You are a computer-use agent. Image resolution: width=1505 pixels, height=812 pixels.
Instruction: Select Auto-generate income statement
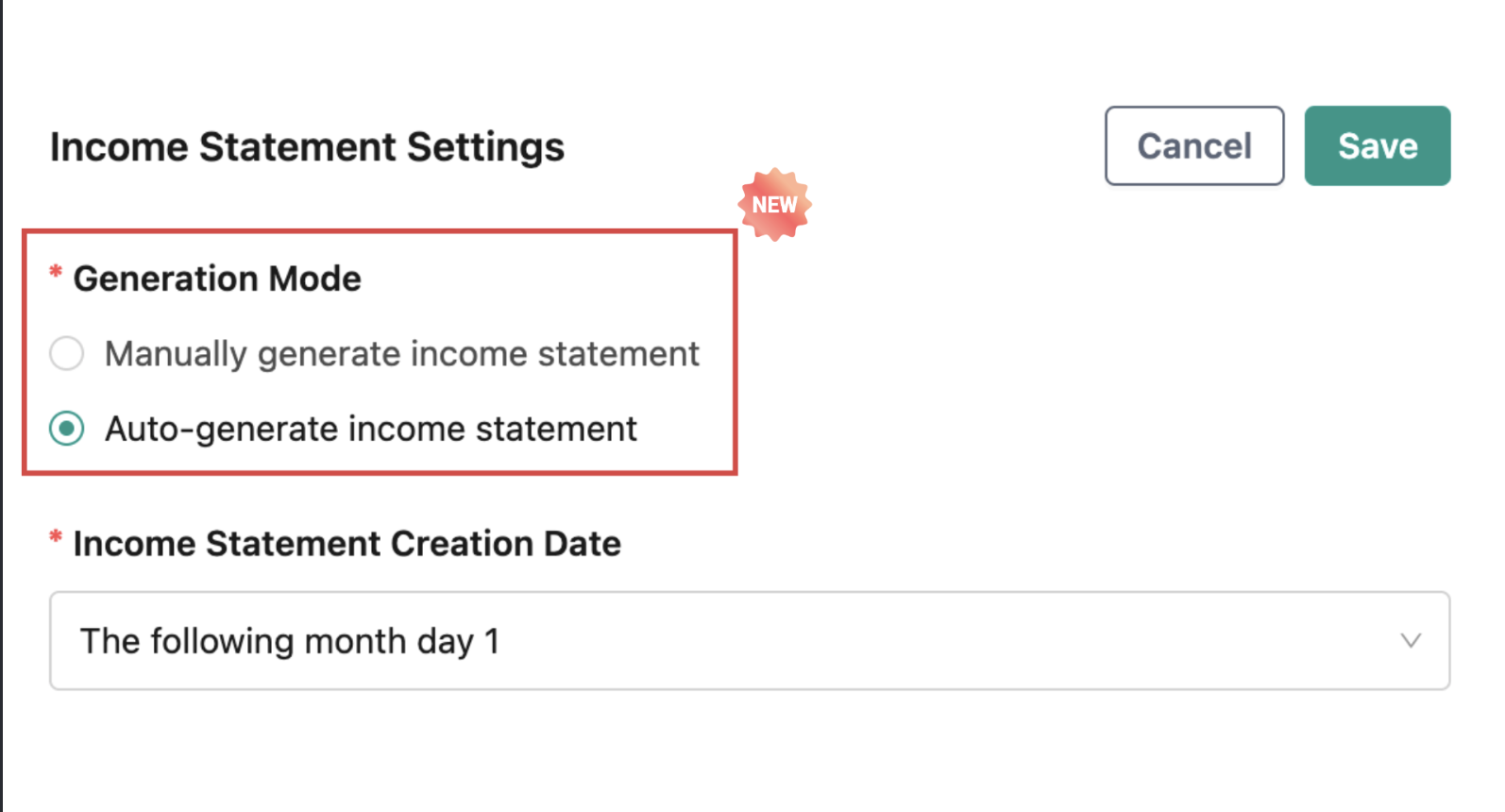370,429
